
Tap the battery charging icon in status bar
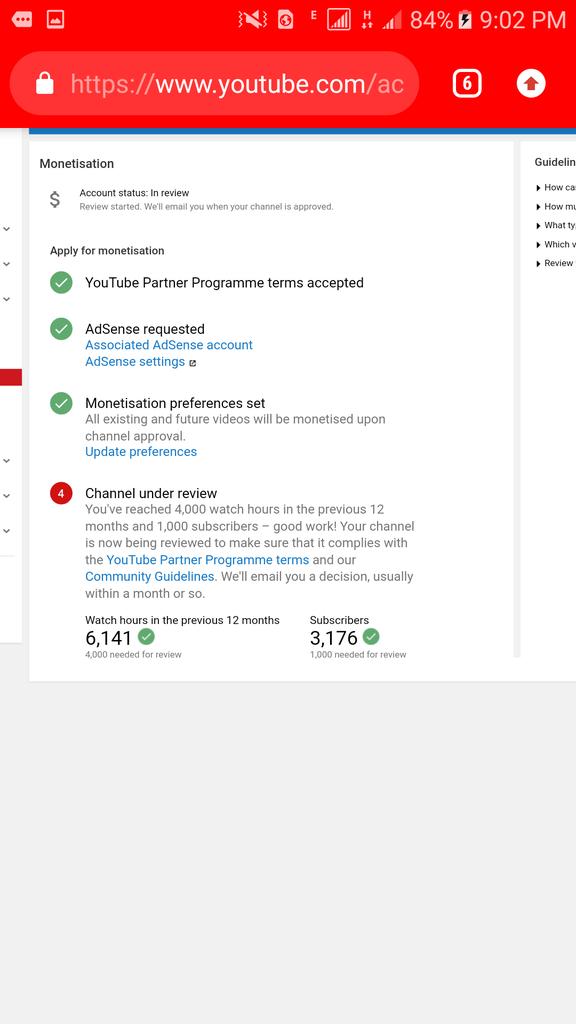[x=465, y=20]
